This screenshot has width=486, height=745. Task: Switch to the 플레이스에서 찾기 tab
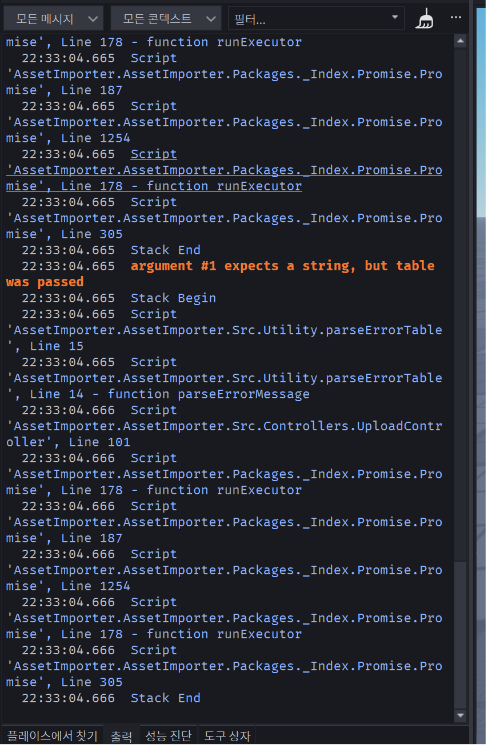click(x=52, y=735)
